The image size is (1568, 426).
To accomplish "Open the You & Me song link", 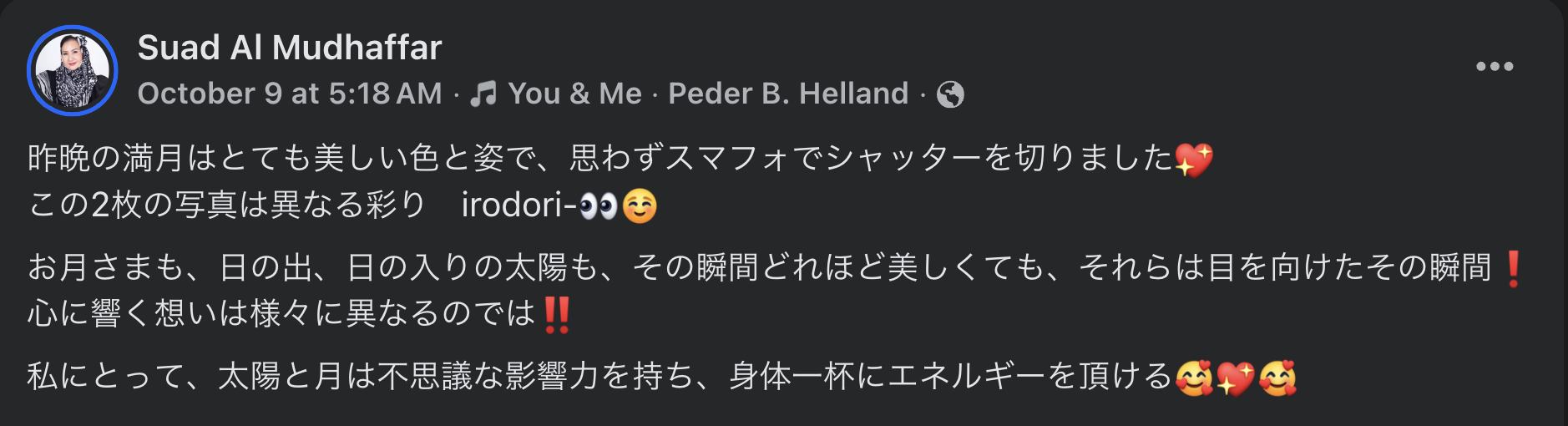I will [574, 94].
